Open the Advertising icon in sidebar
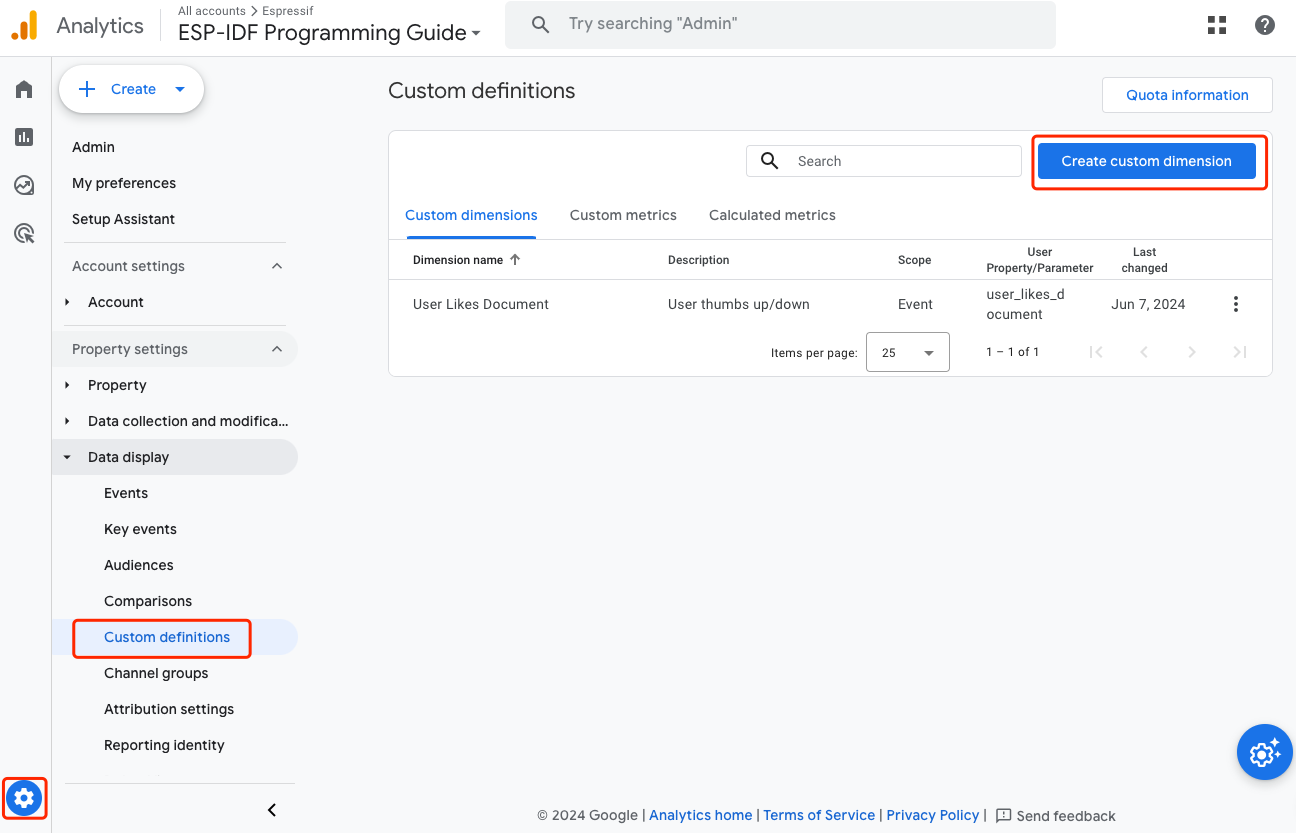This screenshot has width=1296, height=833. coord(24,234)
